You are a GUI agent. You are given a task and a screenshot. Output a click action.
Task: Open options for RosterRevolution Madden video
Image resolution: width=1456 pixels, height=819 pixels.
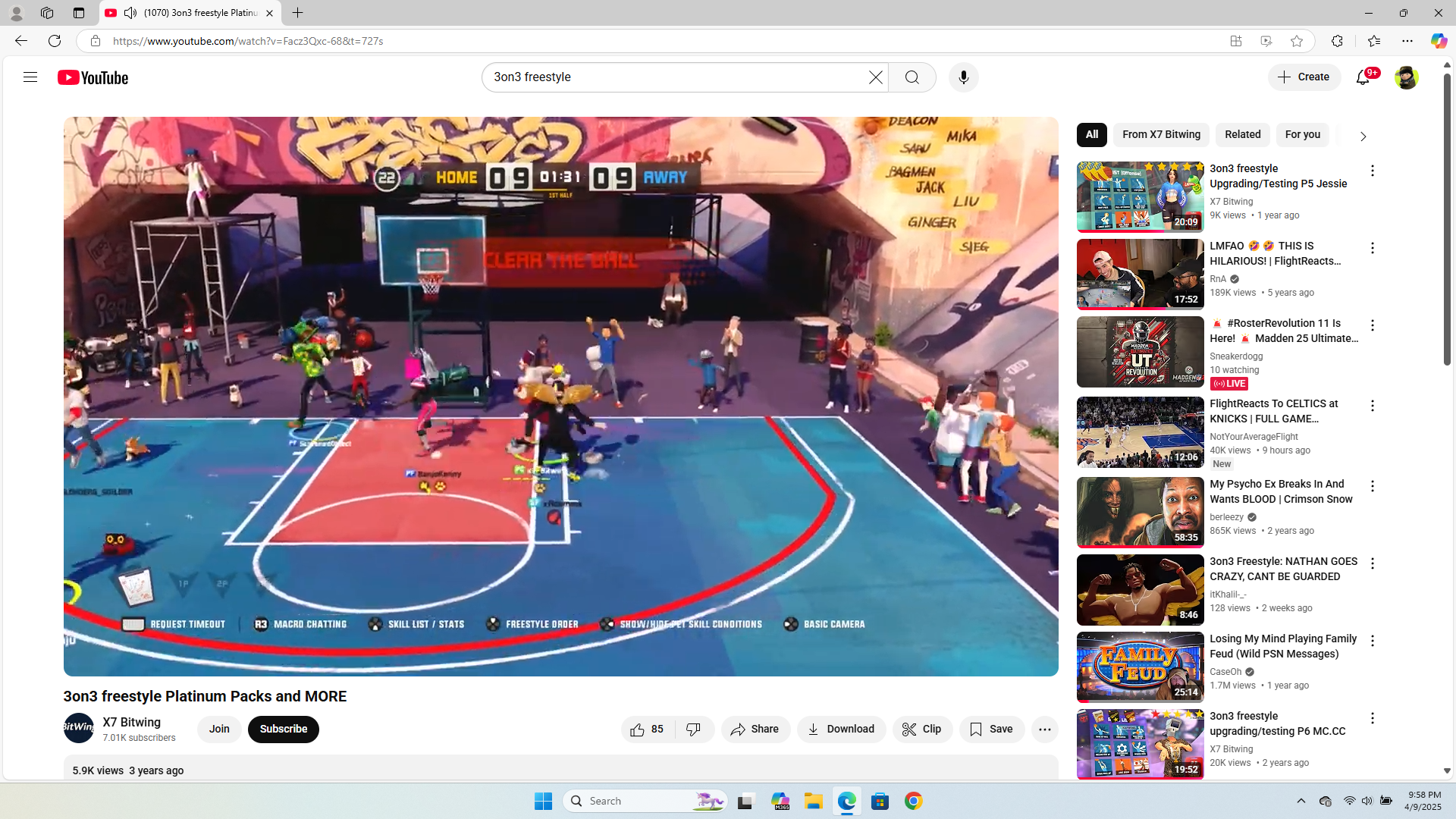coord(1373,325)
